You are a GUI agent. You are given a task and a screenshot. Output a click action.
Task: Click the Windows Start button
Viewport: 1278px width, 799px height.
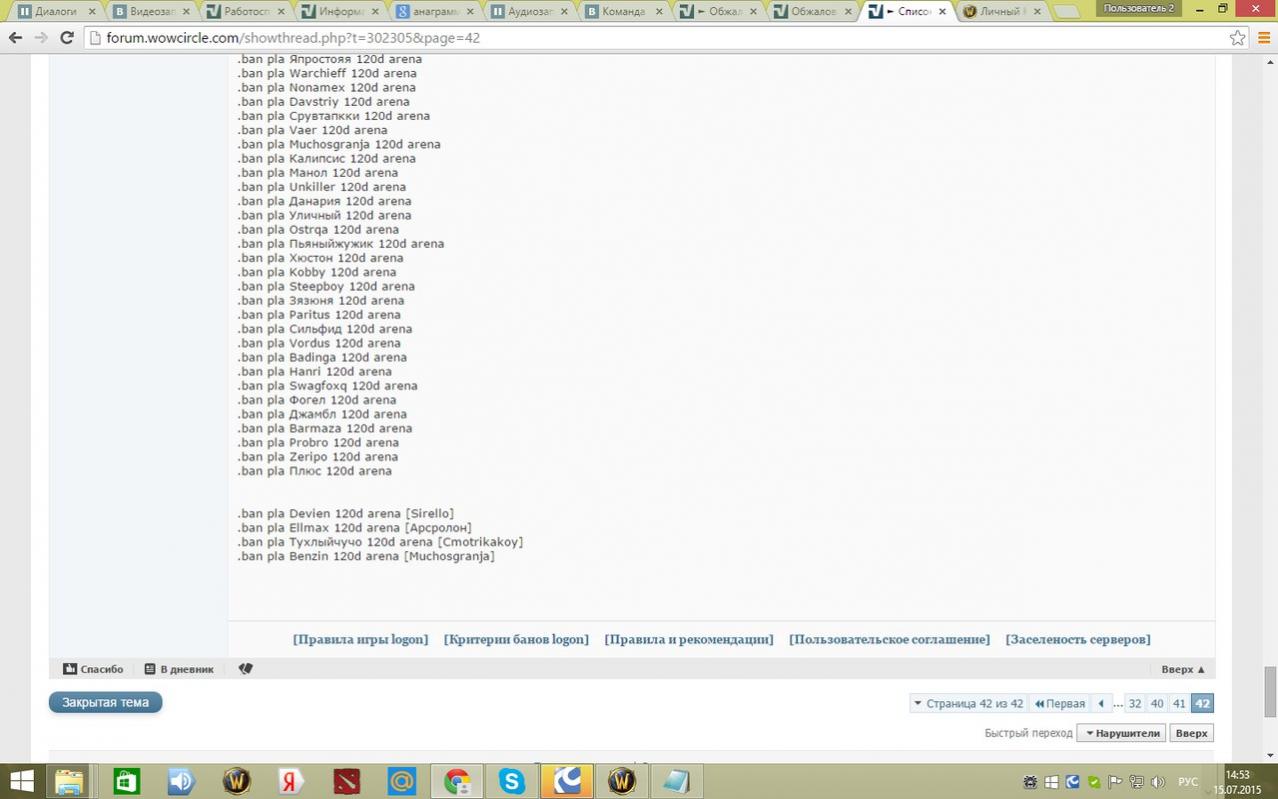click(22, 781)
